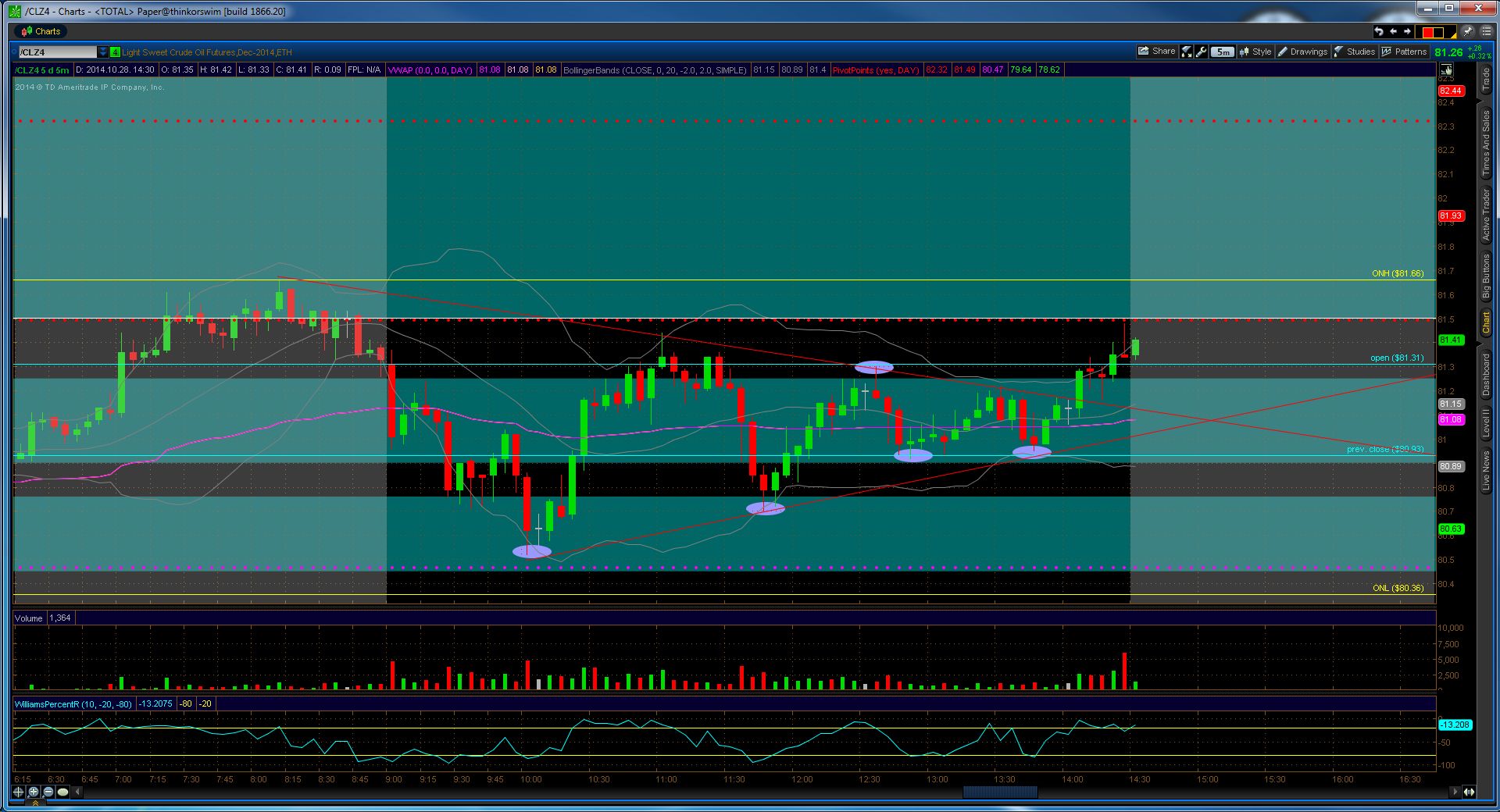Open the 5m timeframe selector

click(x=1223, y=52)
